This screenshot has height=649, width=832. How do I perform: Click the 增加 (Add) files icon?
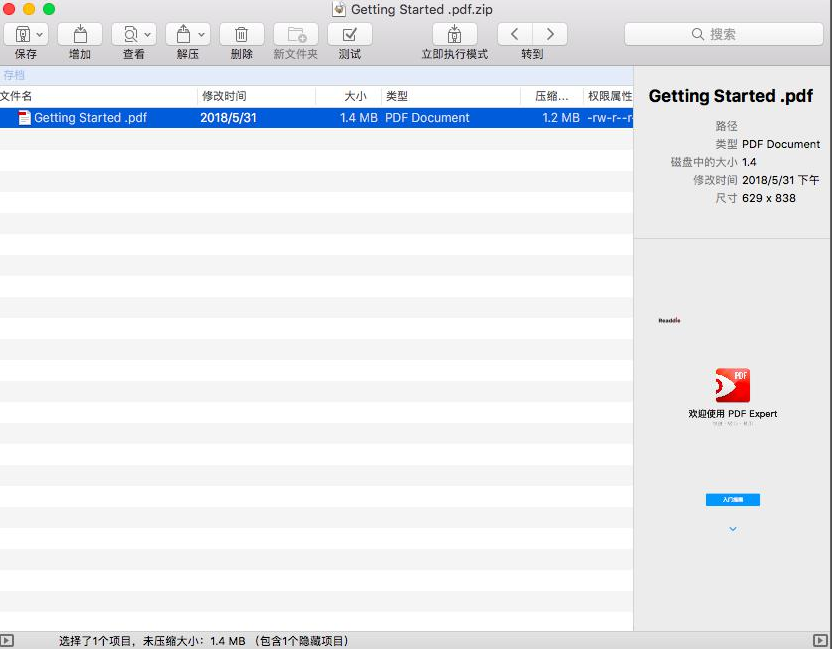tap(80, 34)
